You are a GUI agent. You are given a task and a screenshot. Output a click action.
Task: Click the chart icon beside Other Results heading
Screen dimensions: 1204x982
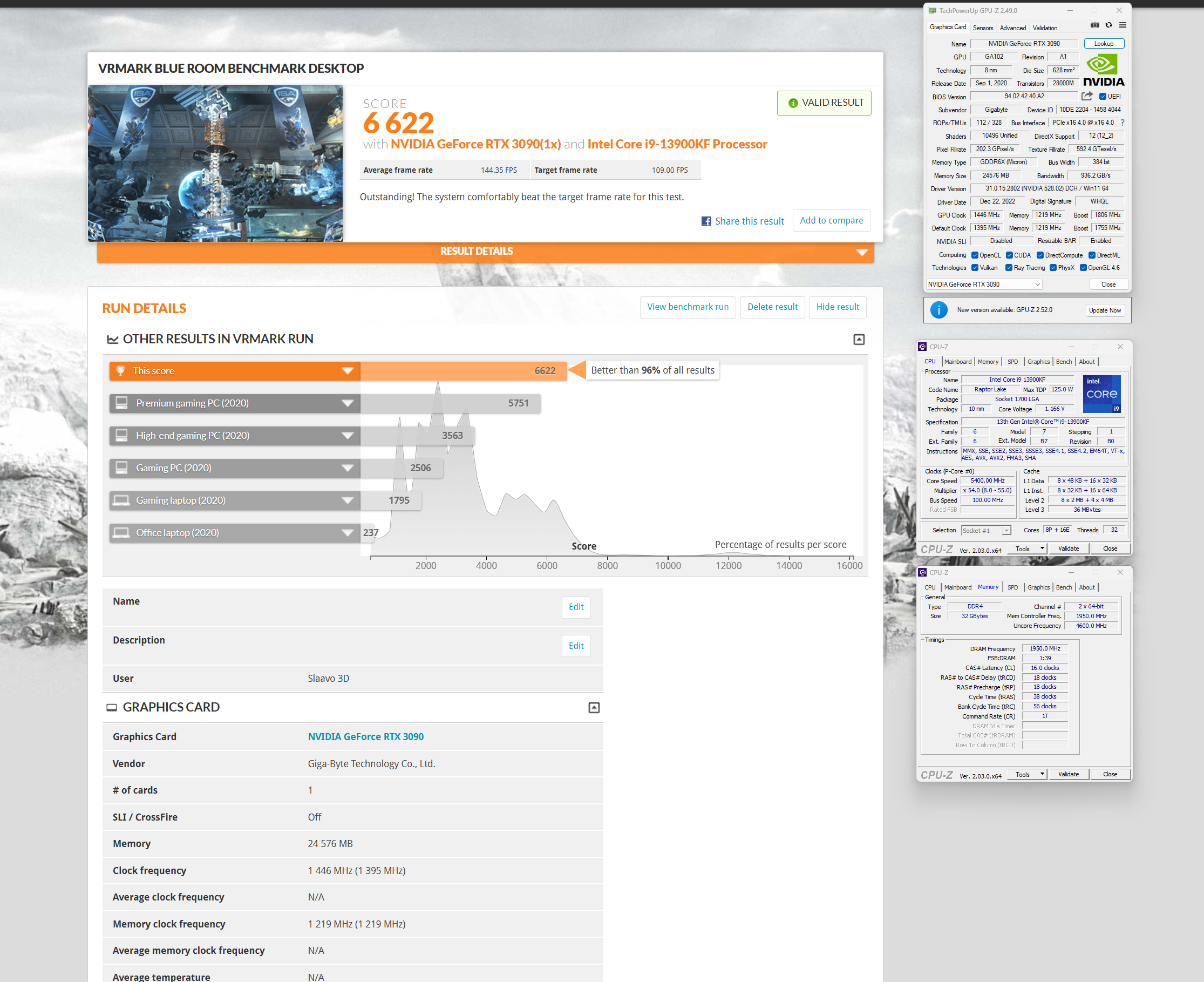(113, 340)
